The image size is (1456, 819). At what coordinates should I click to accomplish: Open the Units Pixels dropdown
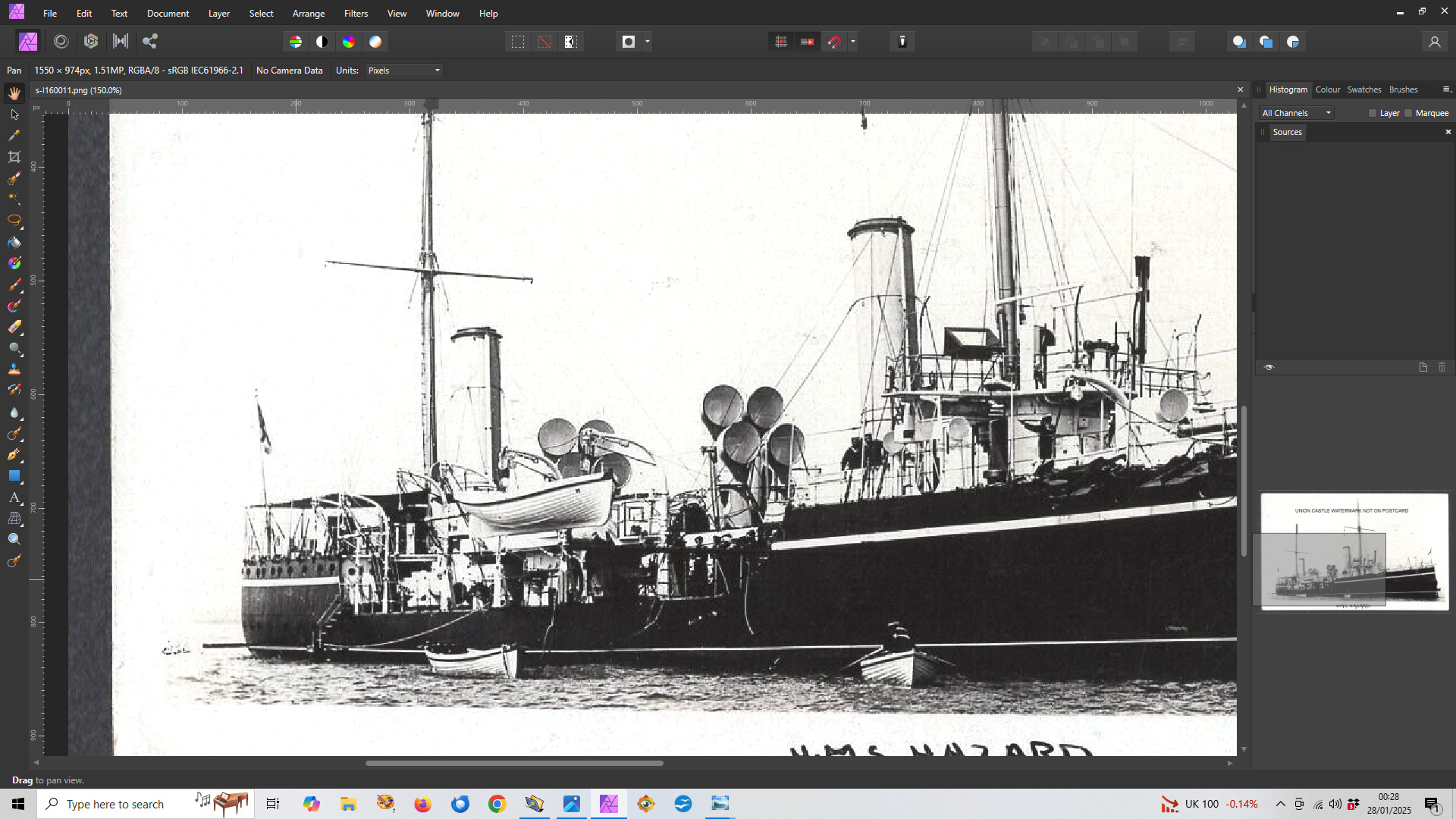(403, 71)
